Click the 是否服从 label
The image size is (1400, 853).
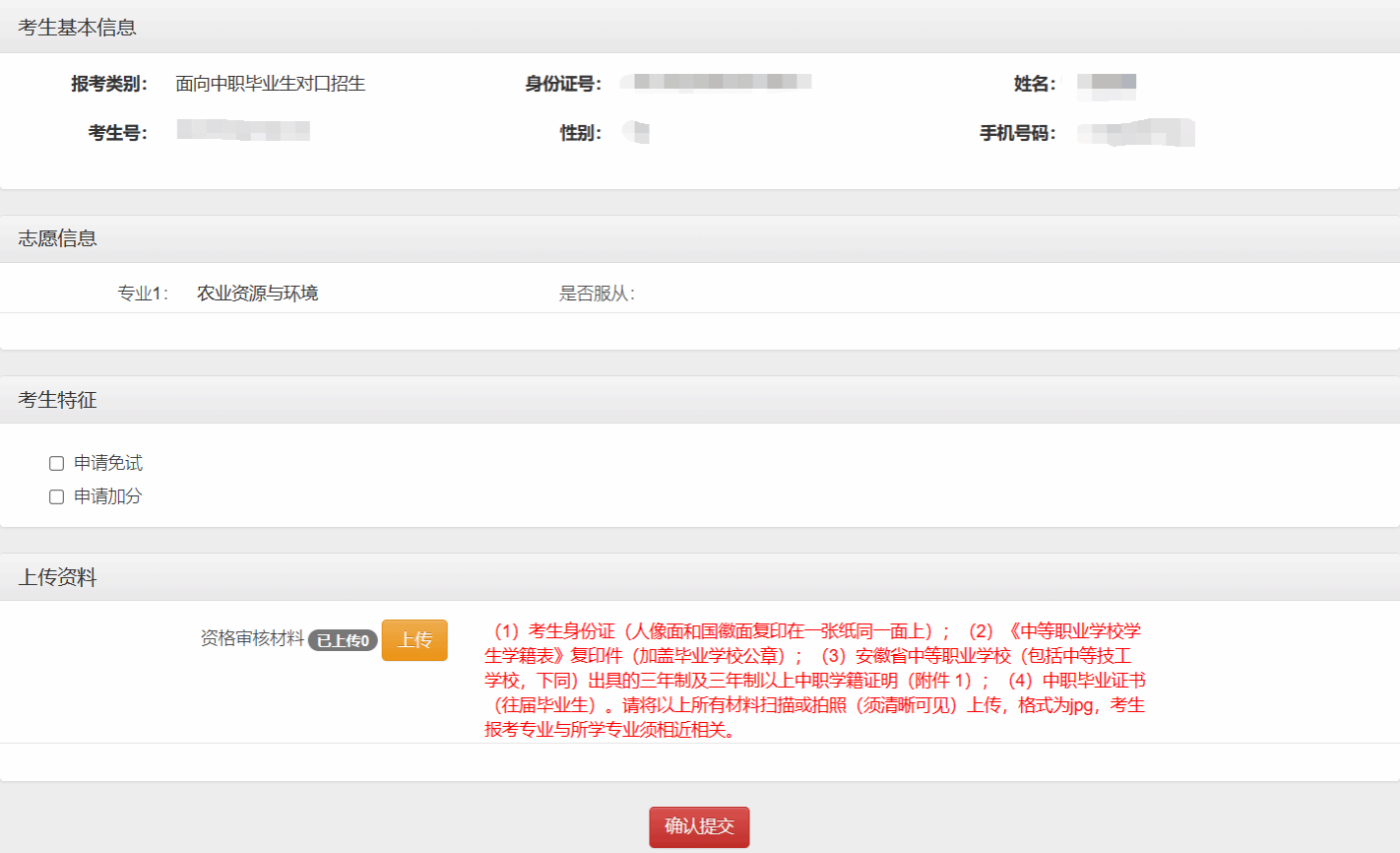coord(597,294)
